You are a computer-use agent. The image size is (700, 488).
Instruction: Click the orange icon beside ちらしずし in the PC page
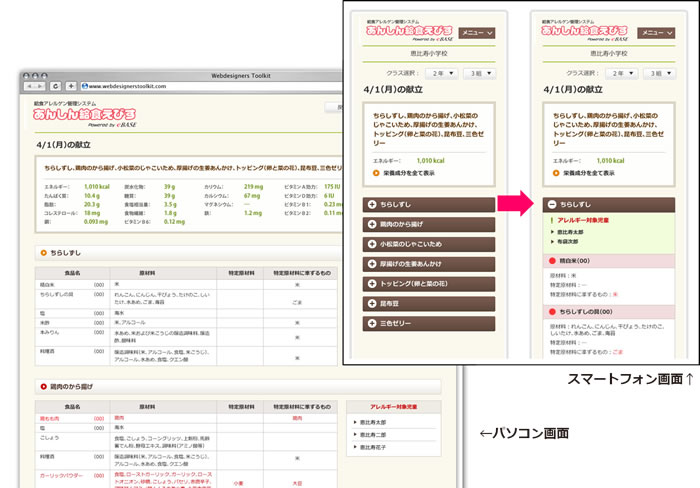[43, 253]
